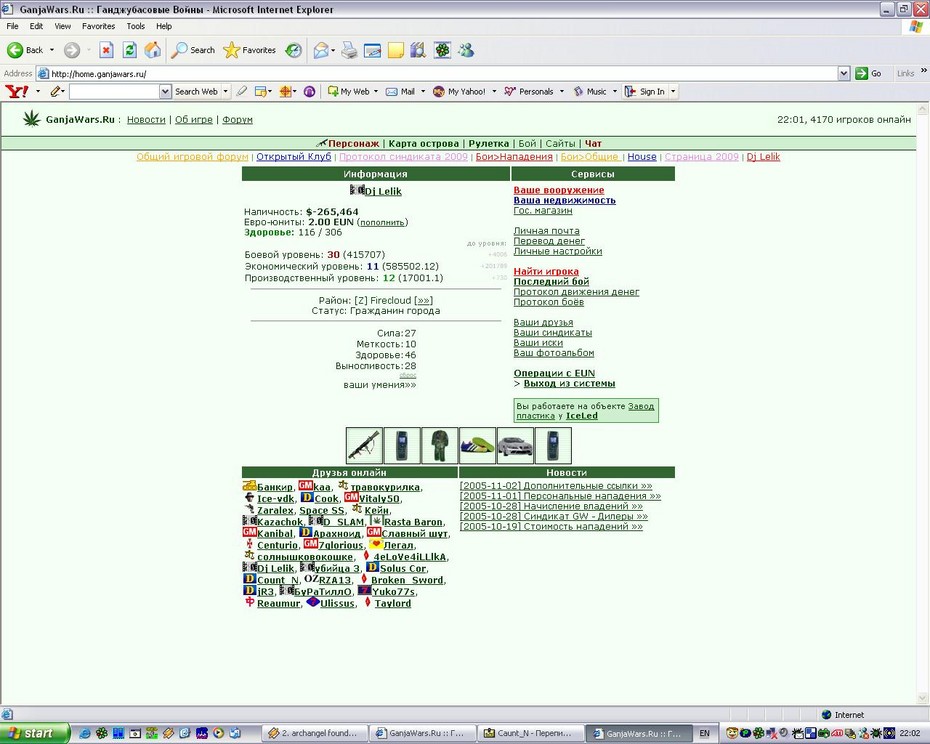Open the Карта острова navigation link
This screenshot has height=744, width=930.
pos(423,144)
